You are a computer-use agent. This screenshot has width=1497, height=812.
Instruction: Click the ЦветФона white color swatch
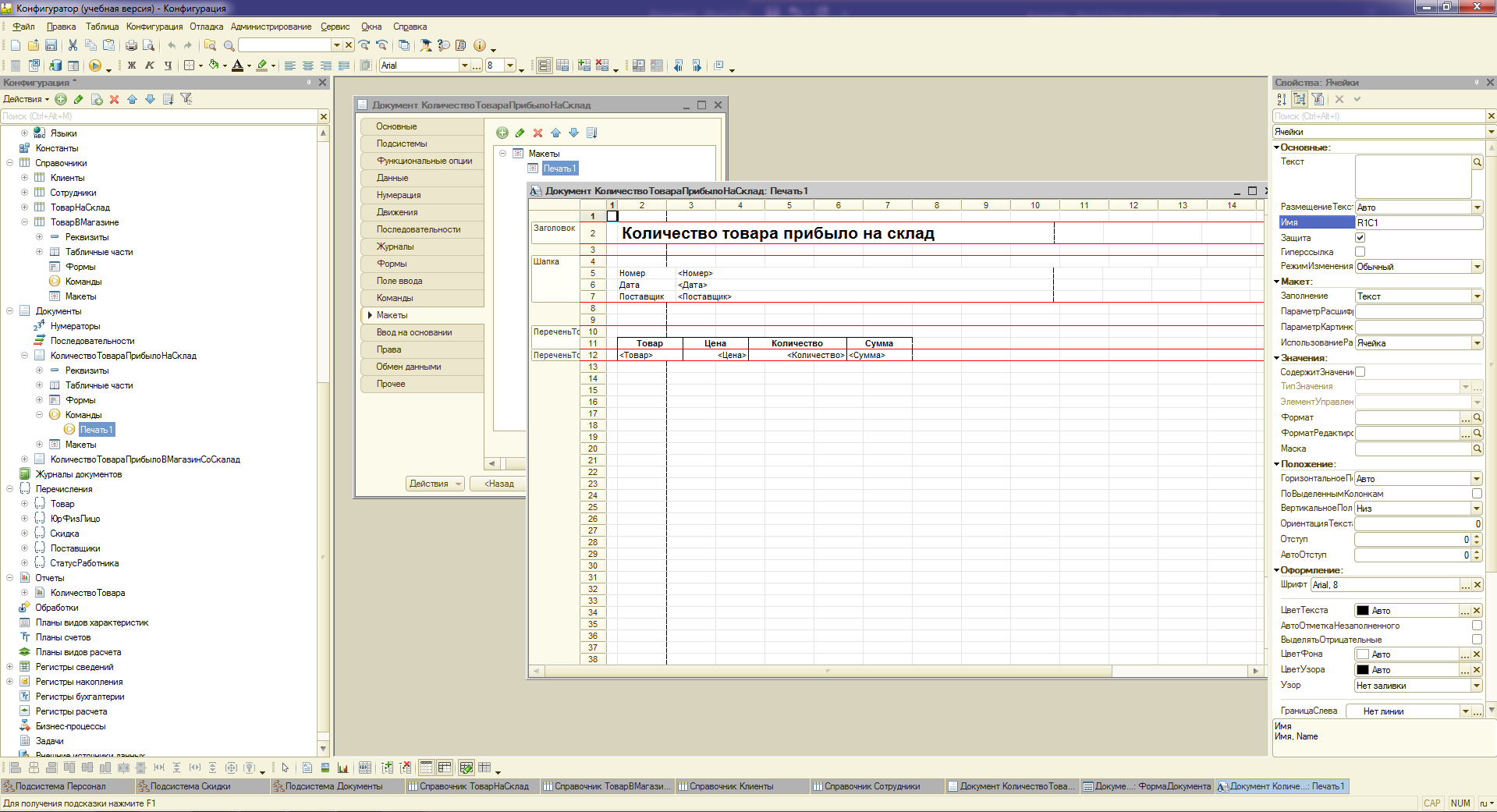[1363, 654]
